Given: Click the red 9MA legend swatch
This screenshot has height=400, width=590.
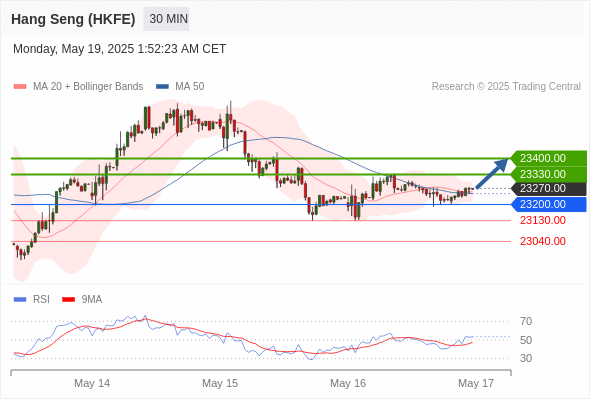Looking at the screenshot, I should [x=68, y=300].
